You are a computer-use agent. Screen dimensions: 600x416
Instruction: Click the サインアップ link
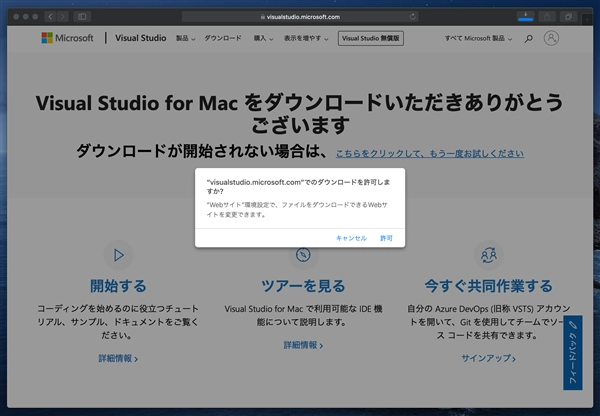click(x=489, y=358)
